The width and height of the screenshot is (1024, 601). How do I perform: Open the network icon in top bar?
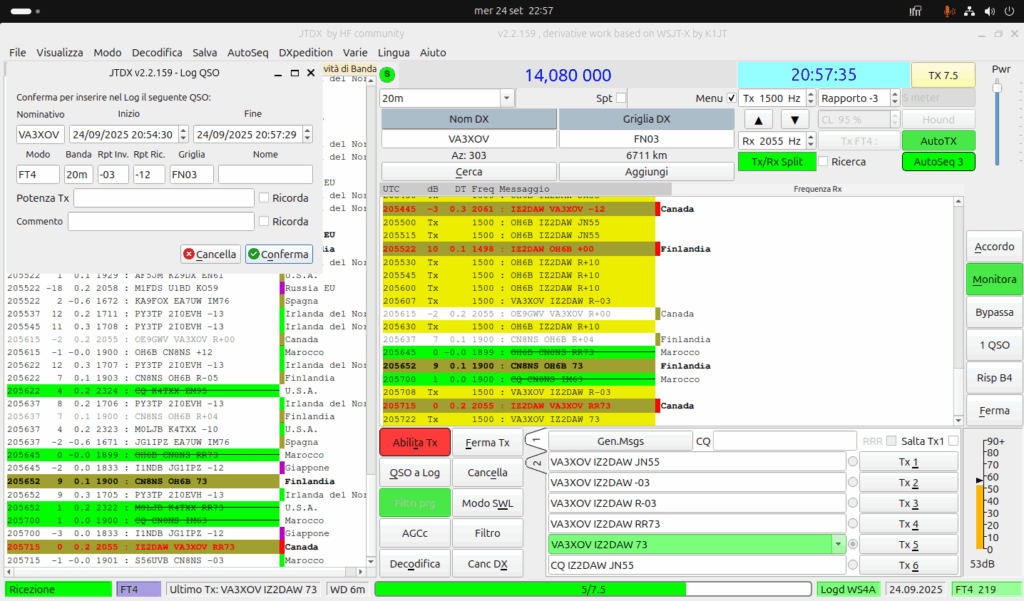coord(970,11)
